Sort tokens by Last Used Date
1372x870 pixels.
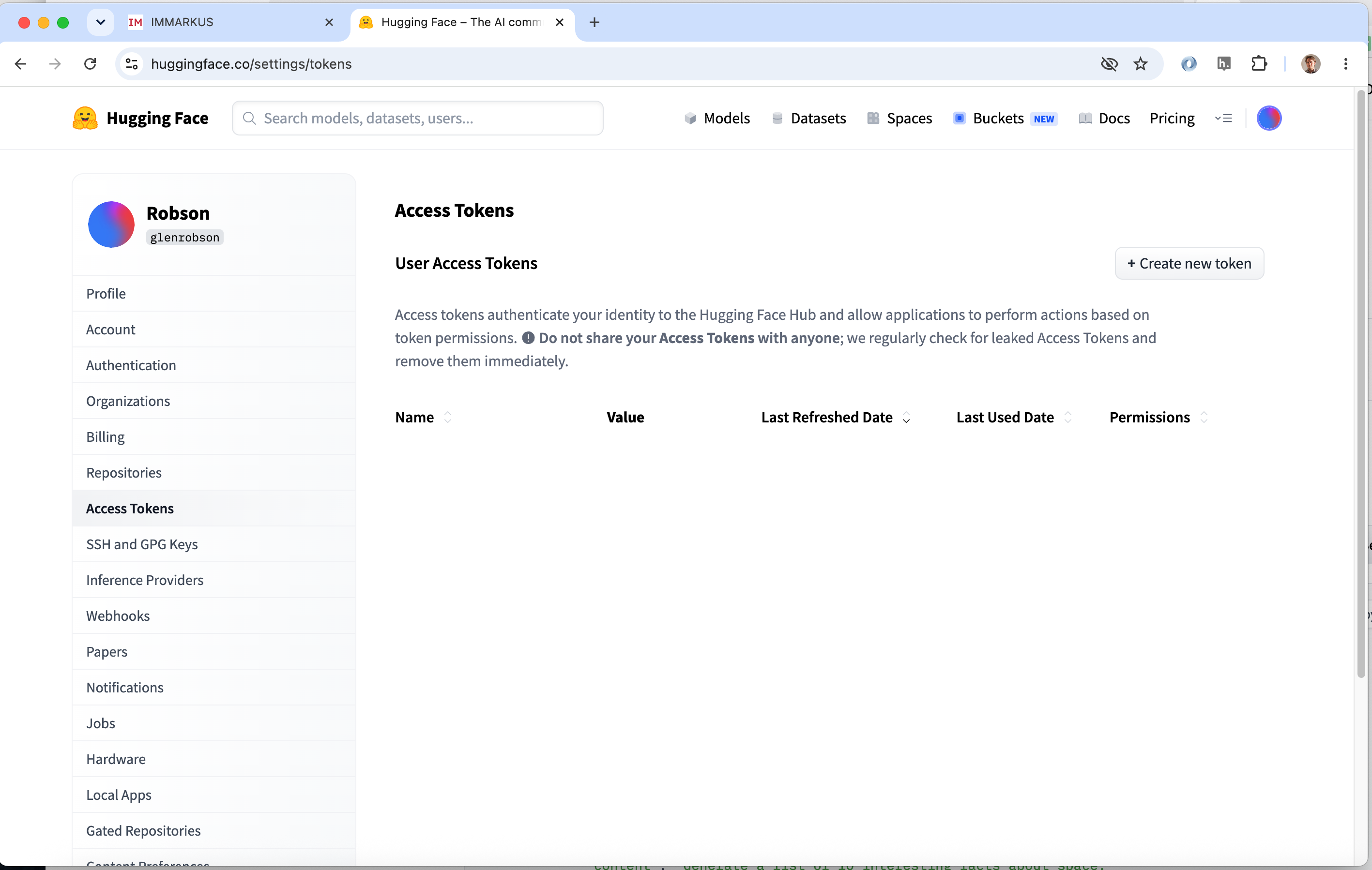click(x=1068, y=418)
